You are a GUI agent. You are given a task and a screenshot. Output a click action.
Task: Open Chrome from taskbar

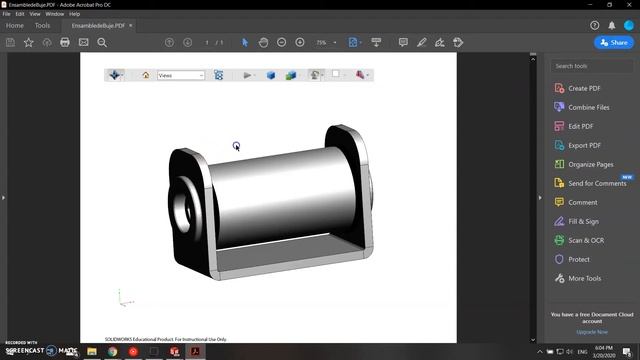click(x=113, y=351)
